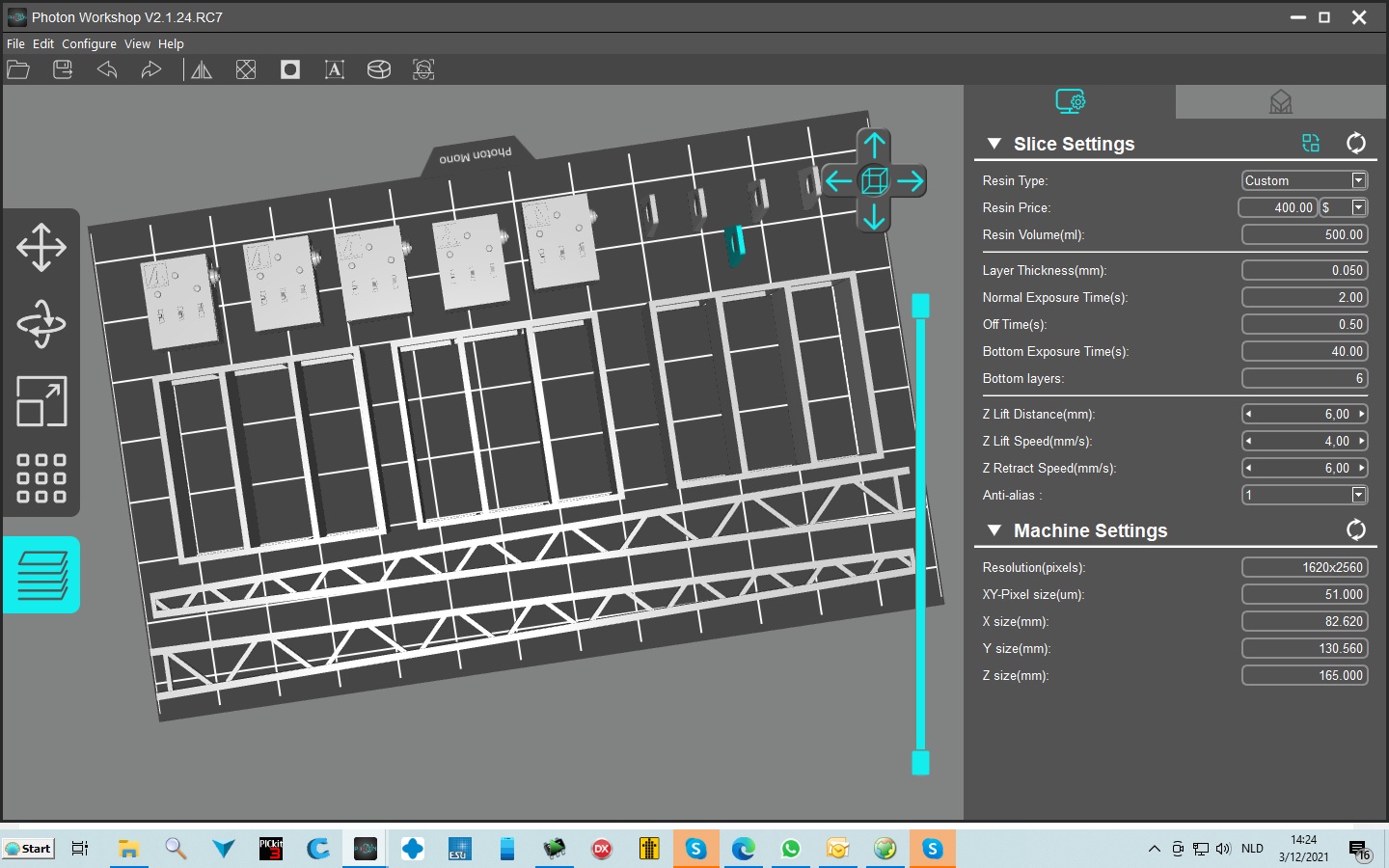Click the text 'A' tool icon

[335, 69]
